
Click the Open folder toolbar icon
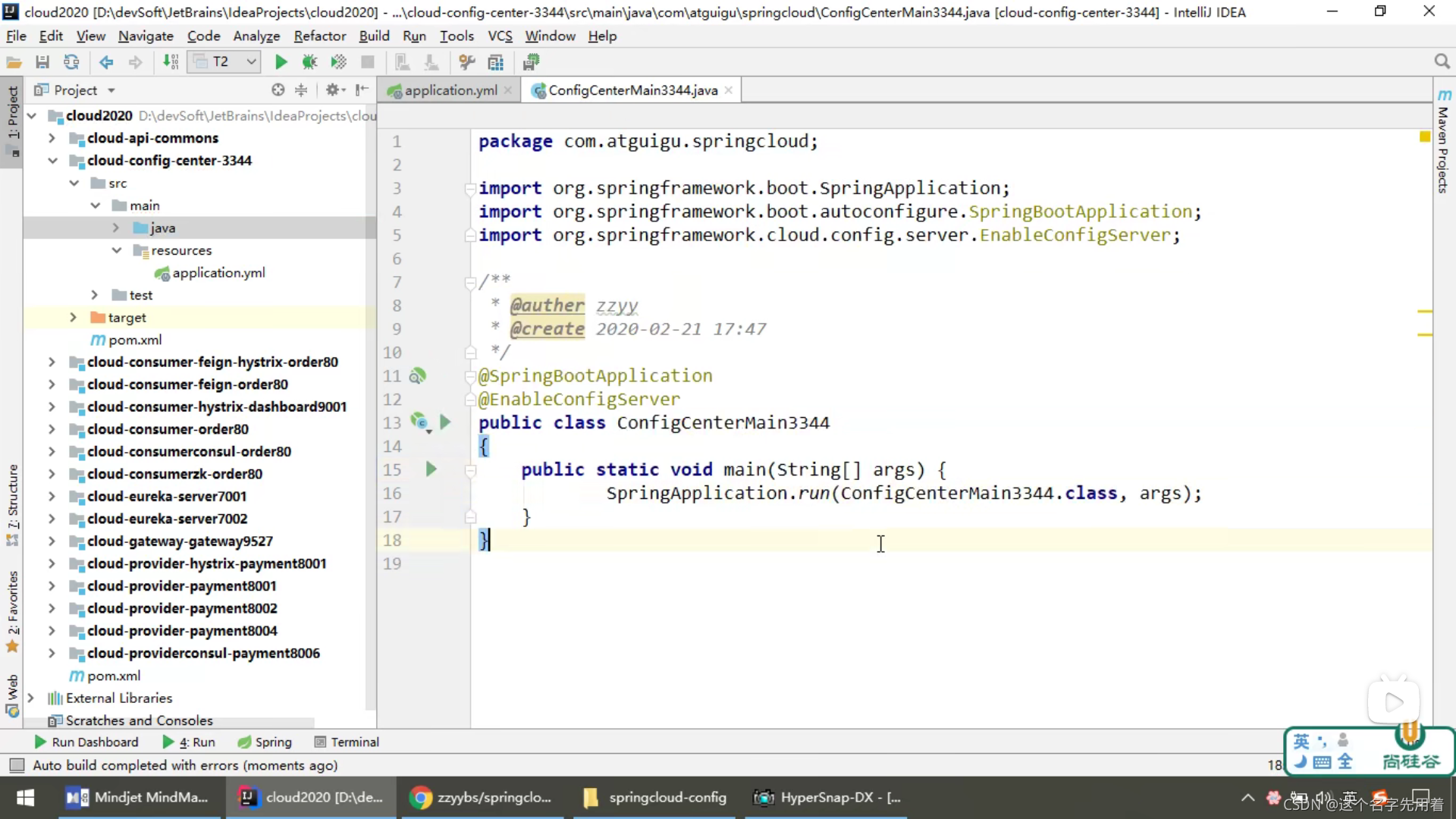pos(14,62)
